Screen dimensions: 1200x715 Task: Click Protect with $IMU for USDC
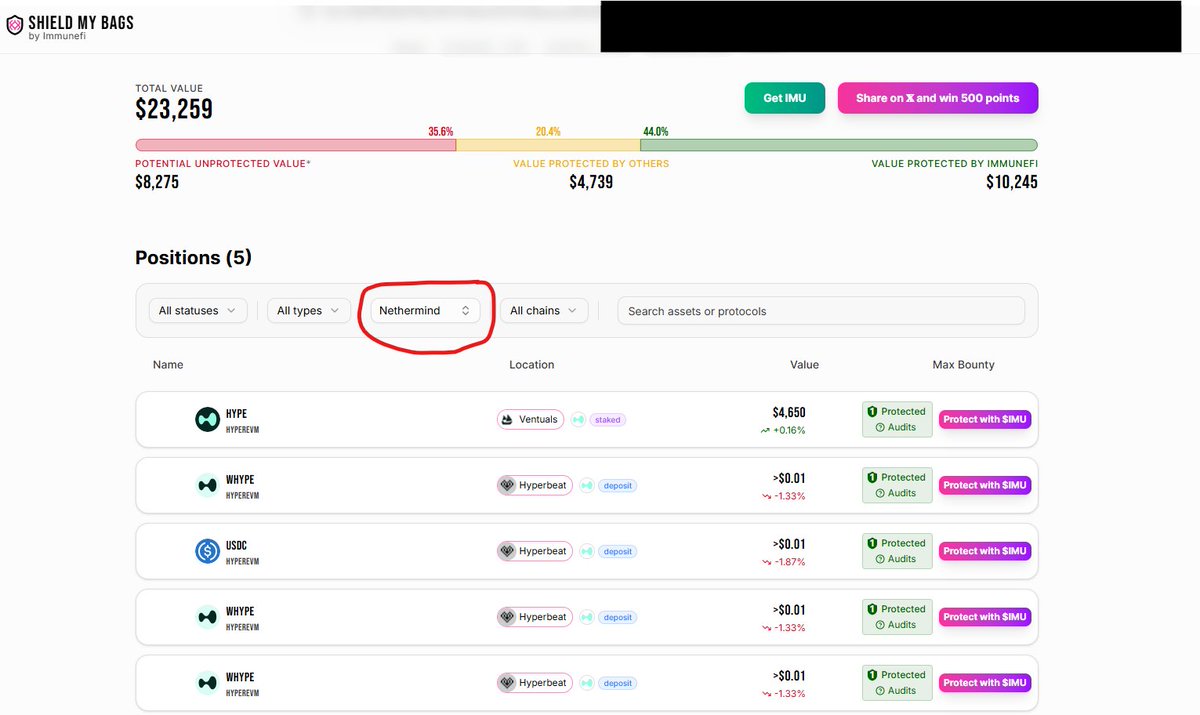pos(984,551)
